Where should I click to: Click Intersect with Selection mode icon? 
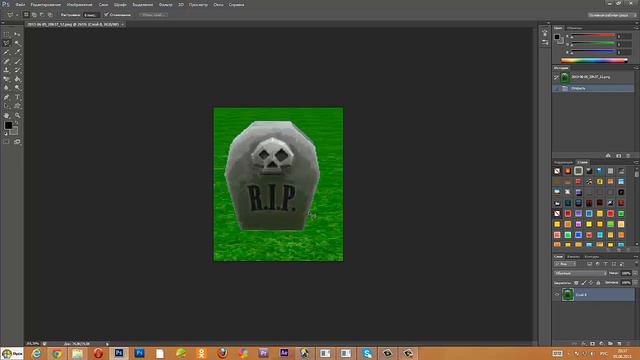click(50, 15)
